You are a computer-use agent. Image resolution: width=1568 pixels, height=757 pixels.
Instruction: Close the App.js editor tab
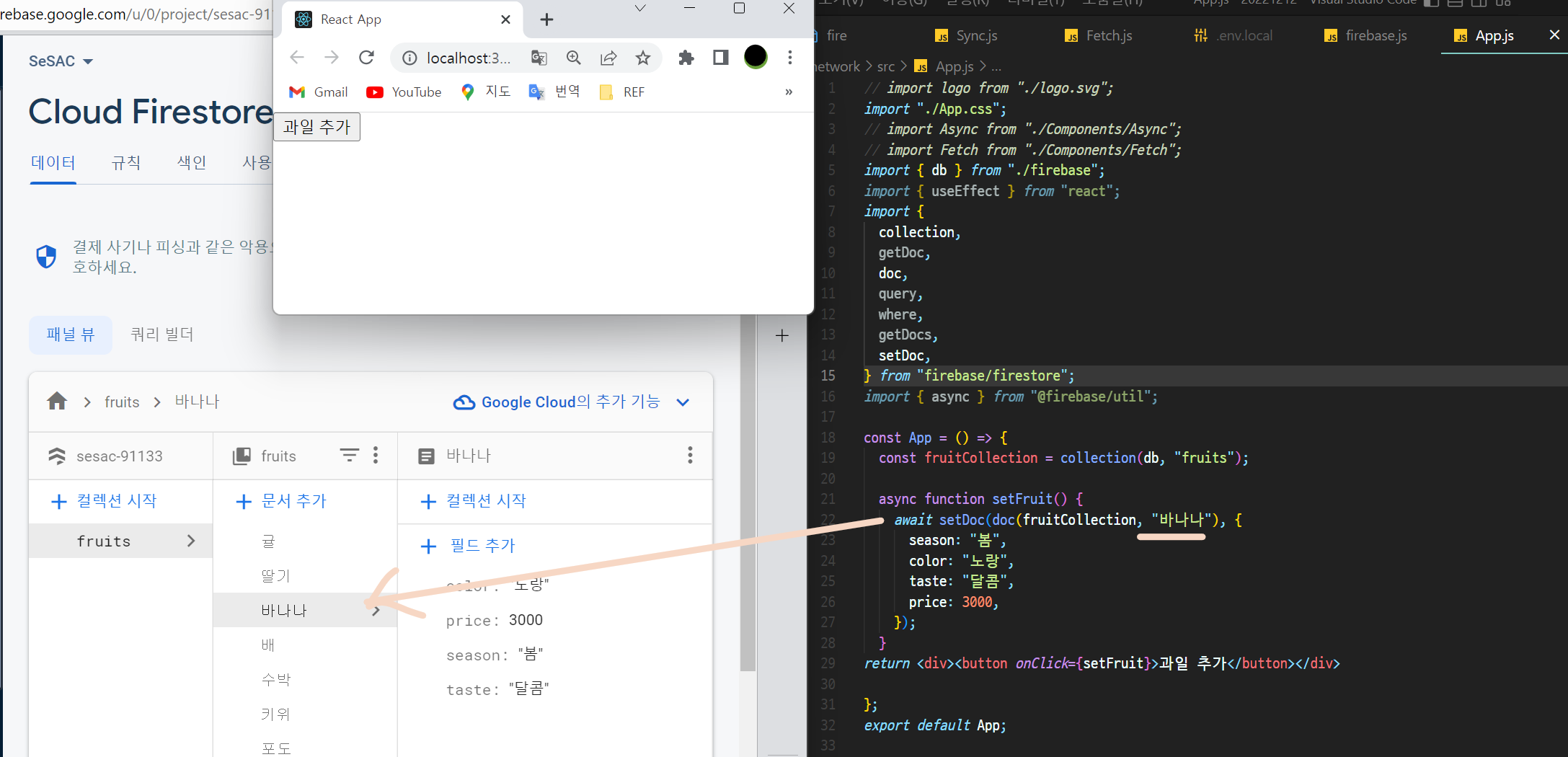[x=1554, y=35]
